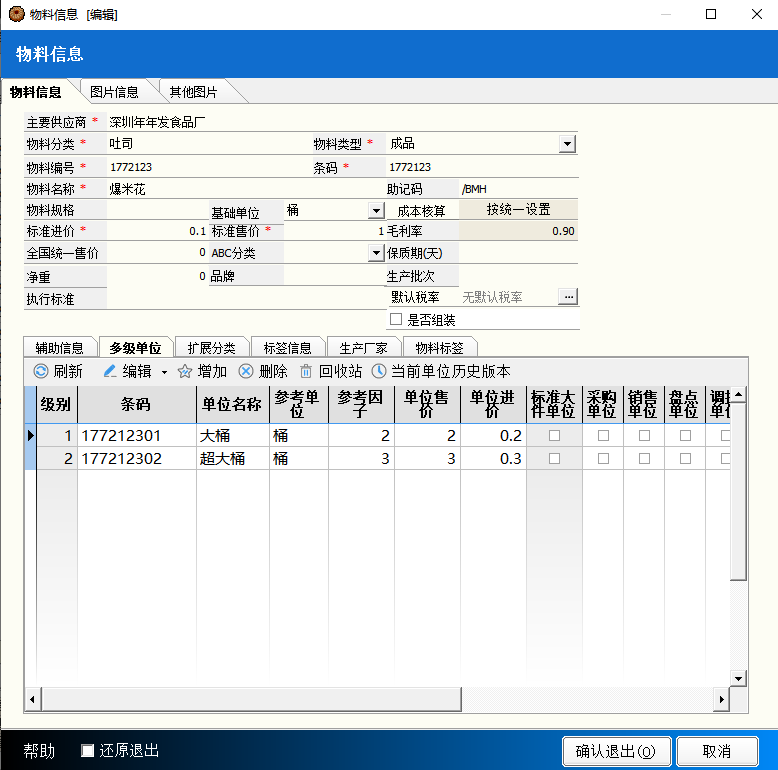Image resolution: width=778 pixels, height=770 pixels.
Task: Tick 盘点单位 checkbox for 大桶 row
Action: click(685, 436)
